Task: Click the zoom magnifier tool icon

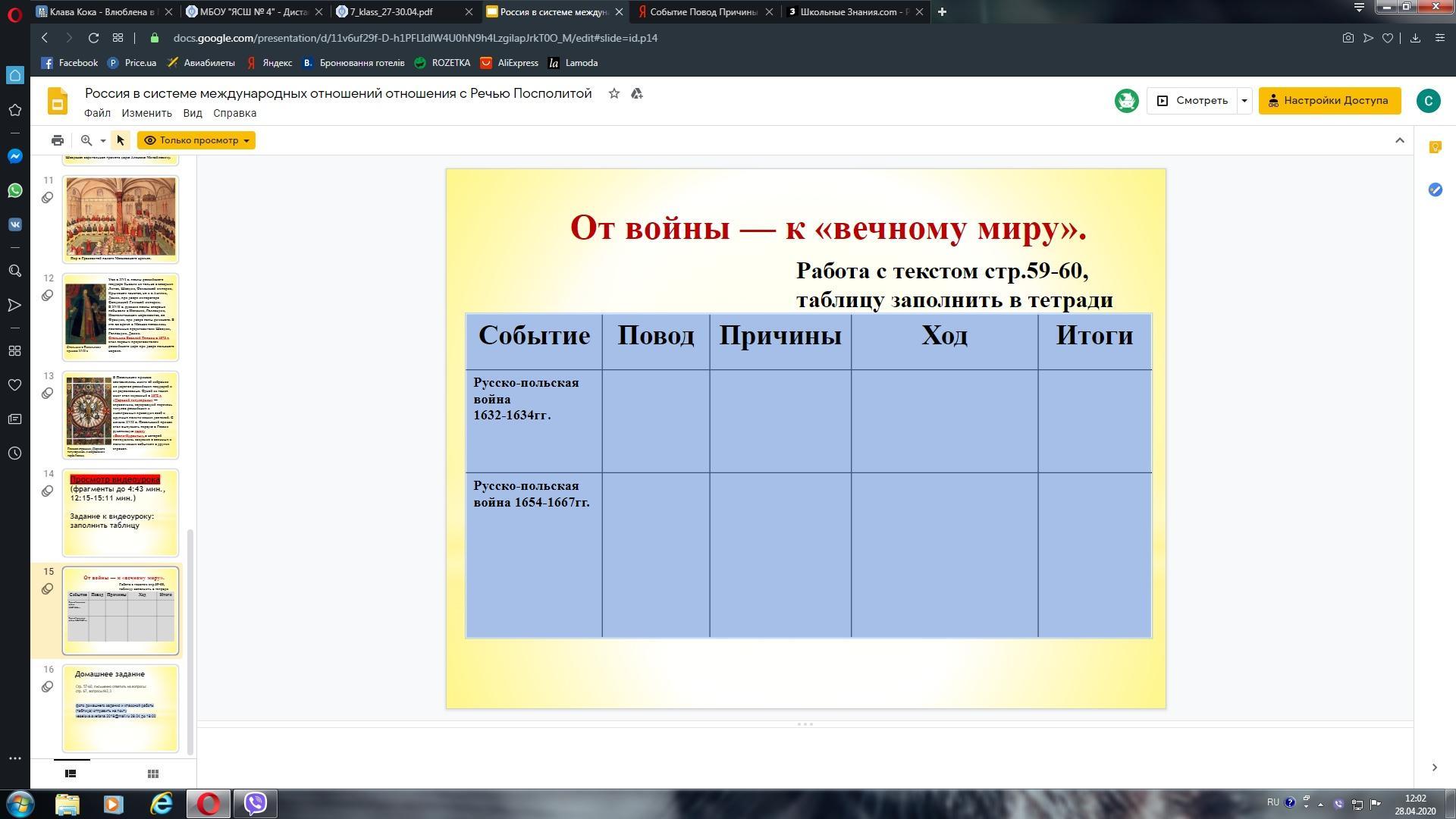Action: (x=86, y=140)
